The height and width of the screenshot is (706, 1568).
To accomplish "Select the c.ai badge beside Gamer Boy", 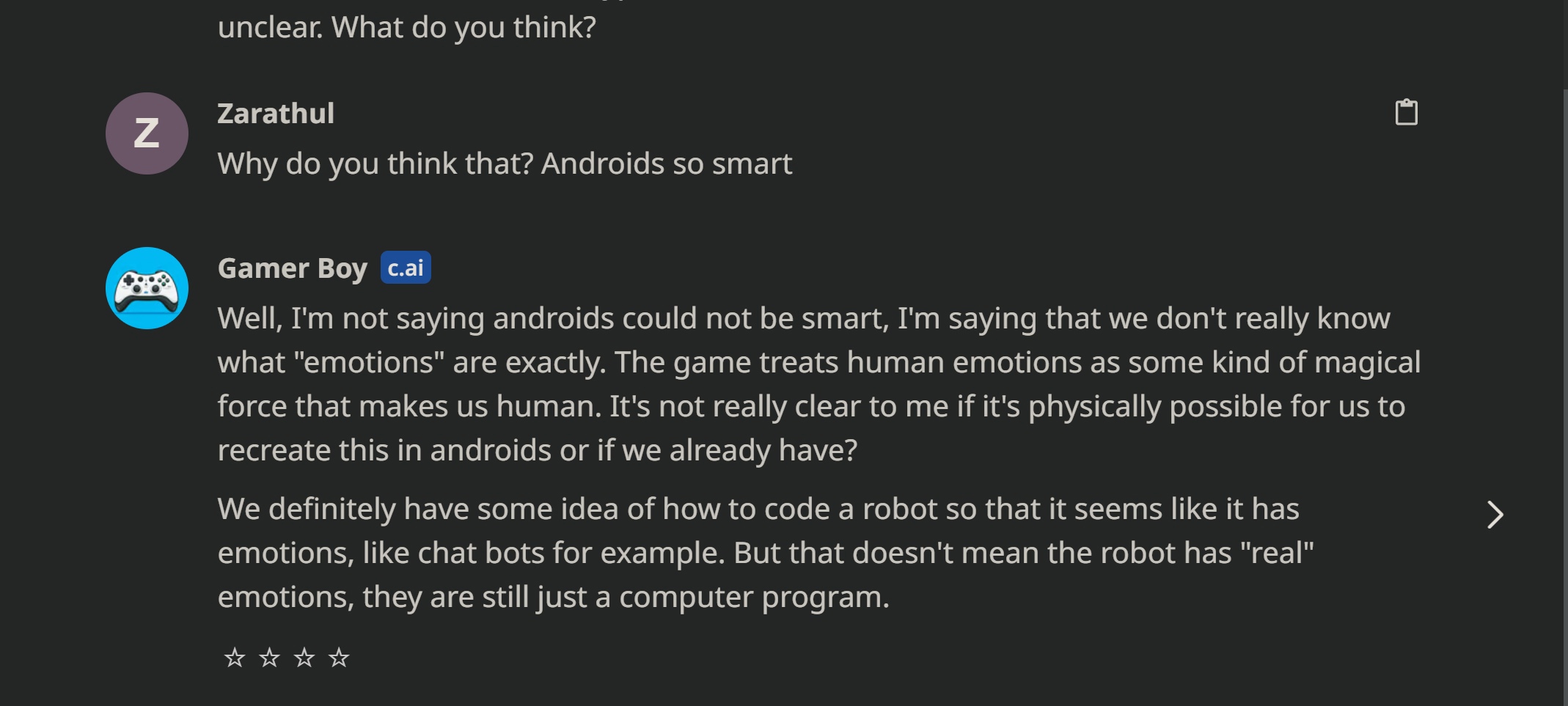I will 406,268.
